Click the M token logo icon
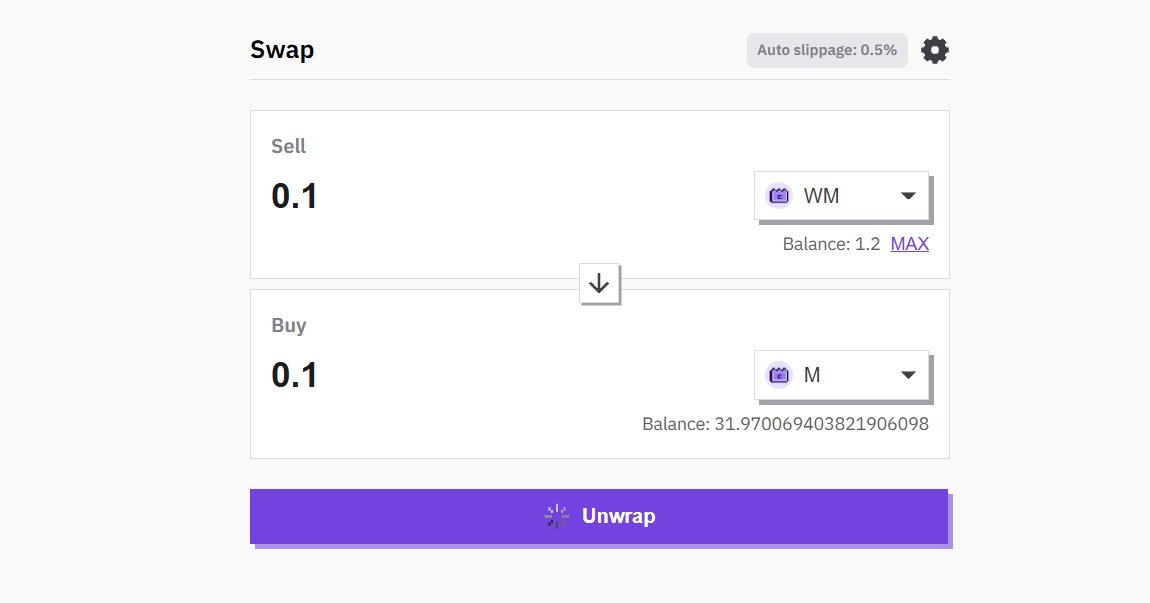1150x603 pixels. [x=779, y=375]
